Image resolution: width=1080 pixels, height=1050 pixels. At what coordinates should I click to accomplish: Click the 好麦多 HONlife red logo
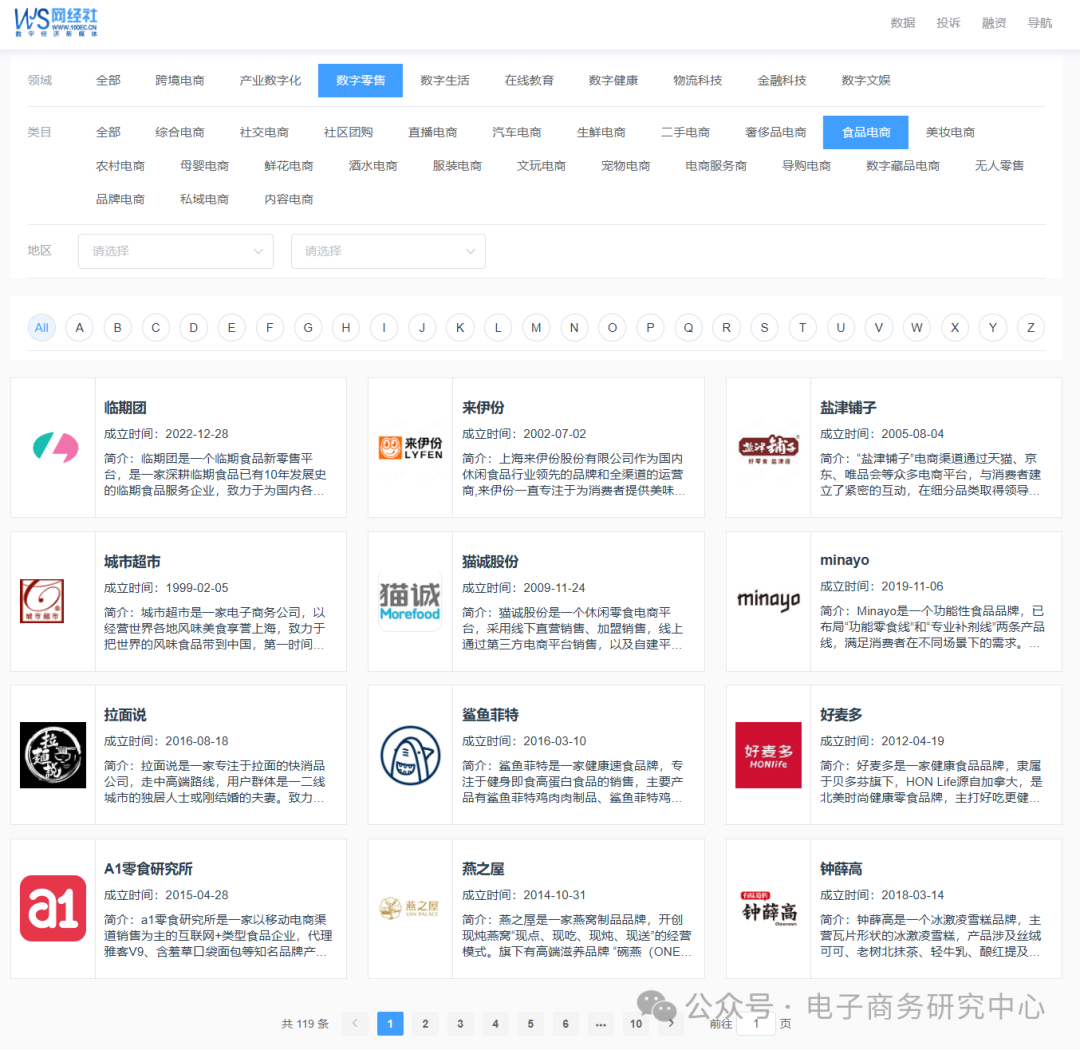(x=768, y=754)
